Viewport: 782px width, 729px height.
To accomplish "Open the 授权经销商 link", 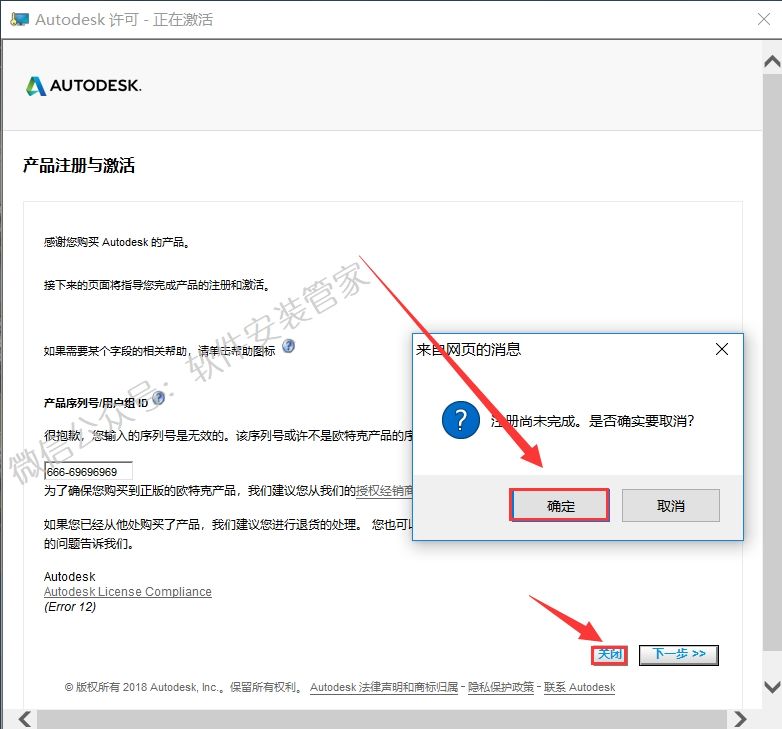I will 384,491.
